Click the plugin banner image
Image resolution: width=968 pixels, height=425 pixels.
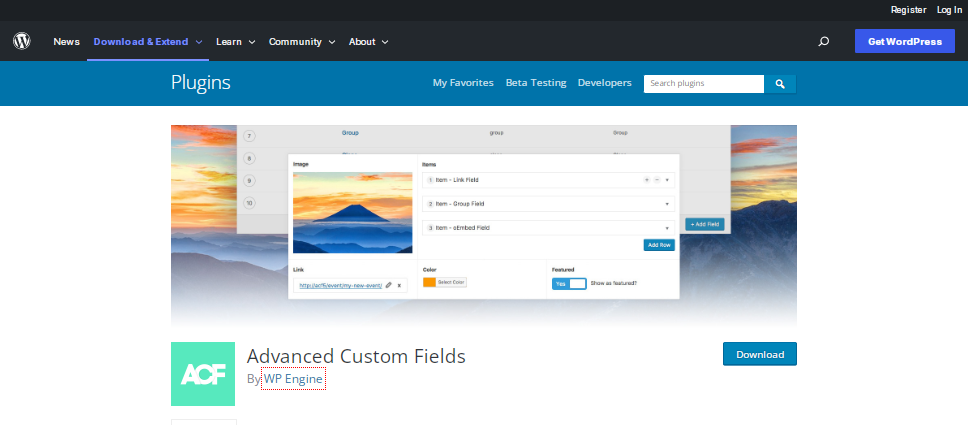tap(484, 225)
